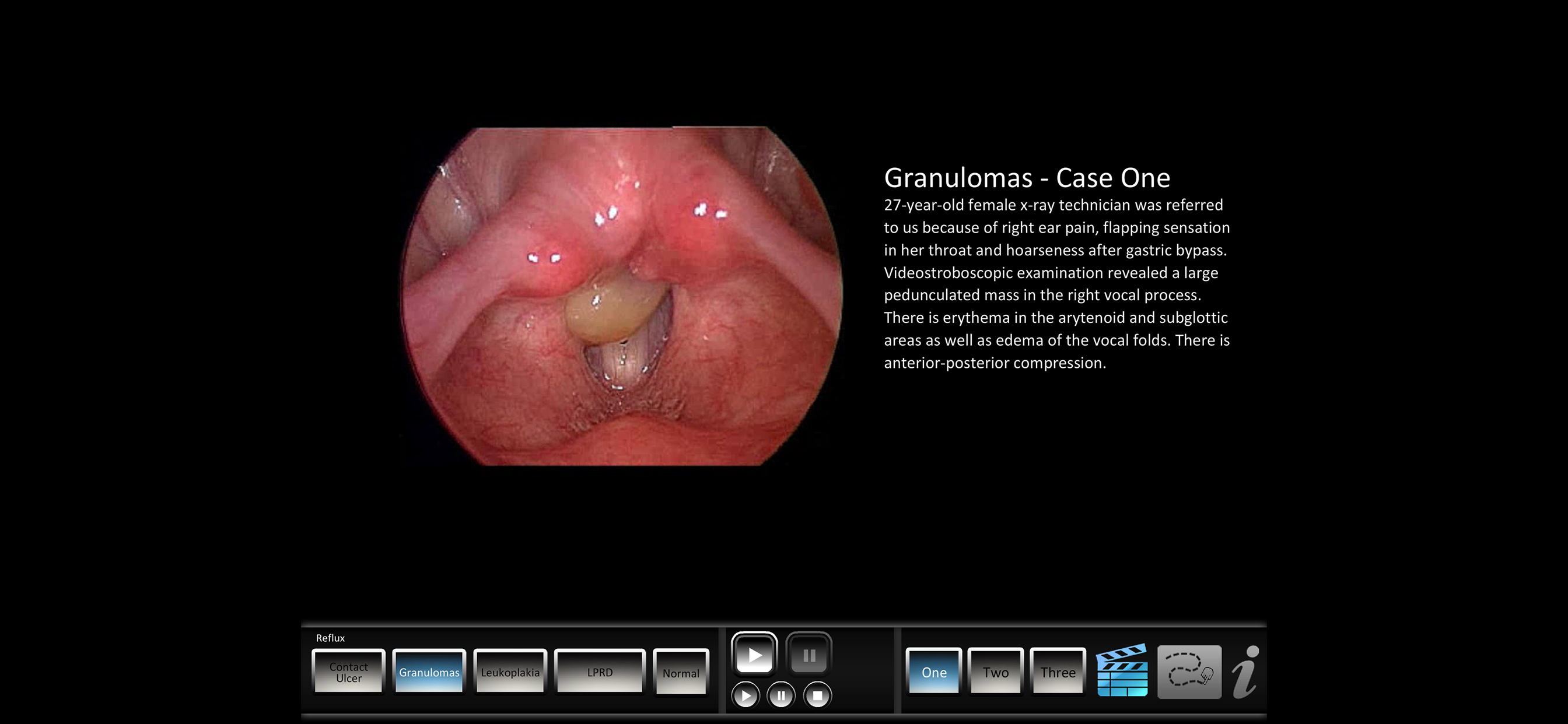Click the large square play button

(754, 655)
